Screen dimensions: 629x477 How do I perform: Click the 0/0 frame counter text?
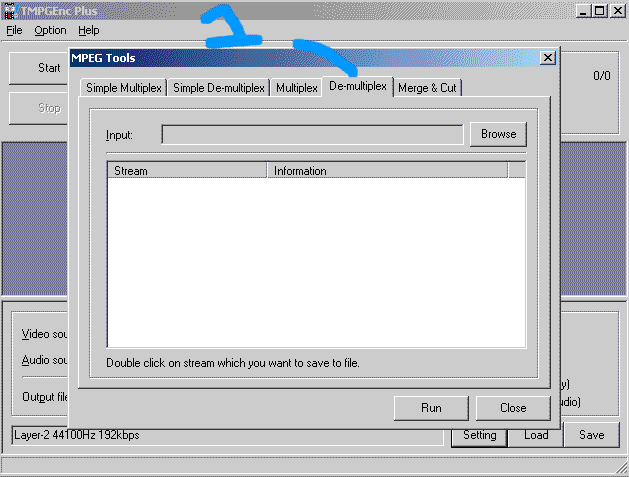[x=602, y=76]
